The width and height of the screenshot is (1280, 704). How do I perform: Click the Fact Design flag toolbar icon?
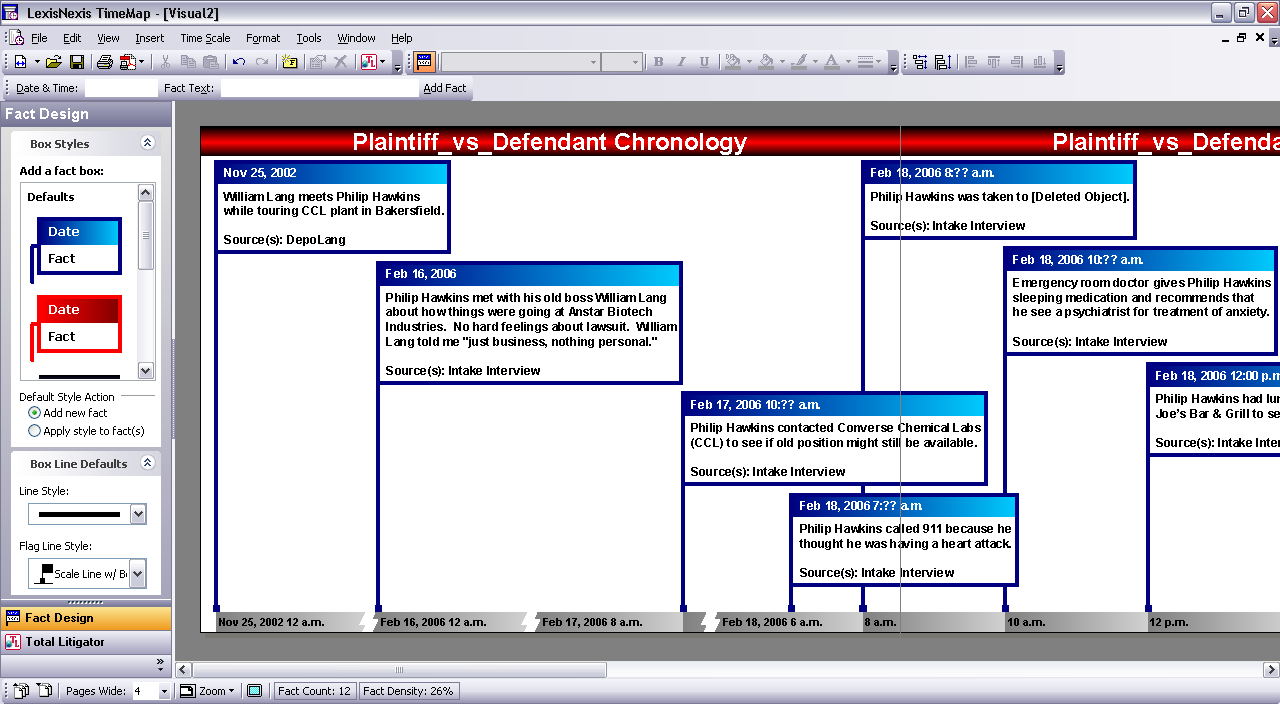coord(424,62)
